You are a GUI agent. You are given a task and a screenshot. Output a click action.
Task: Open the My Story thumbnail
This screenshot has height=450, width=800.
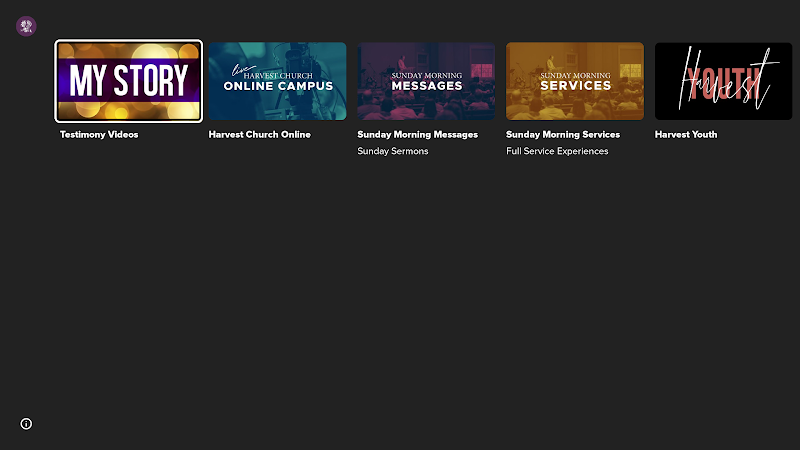tap(129, 81)
